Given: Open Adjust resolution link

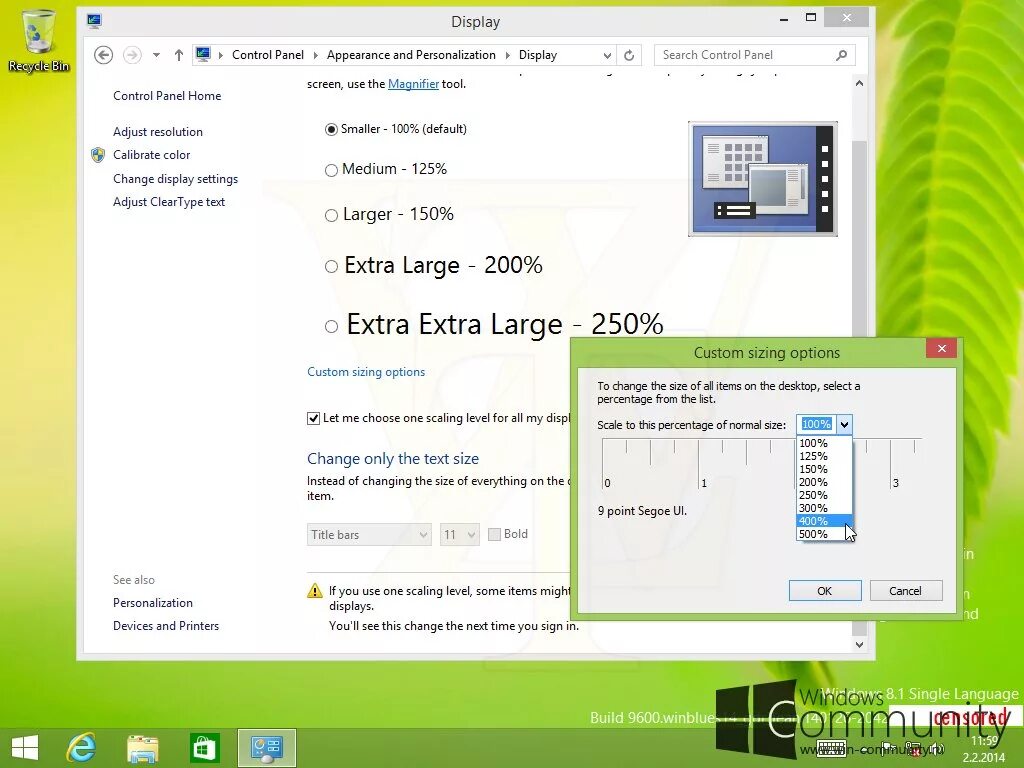Looking at the screenshot, I should (157, 132).
